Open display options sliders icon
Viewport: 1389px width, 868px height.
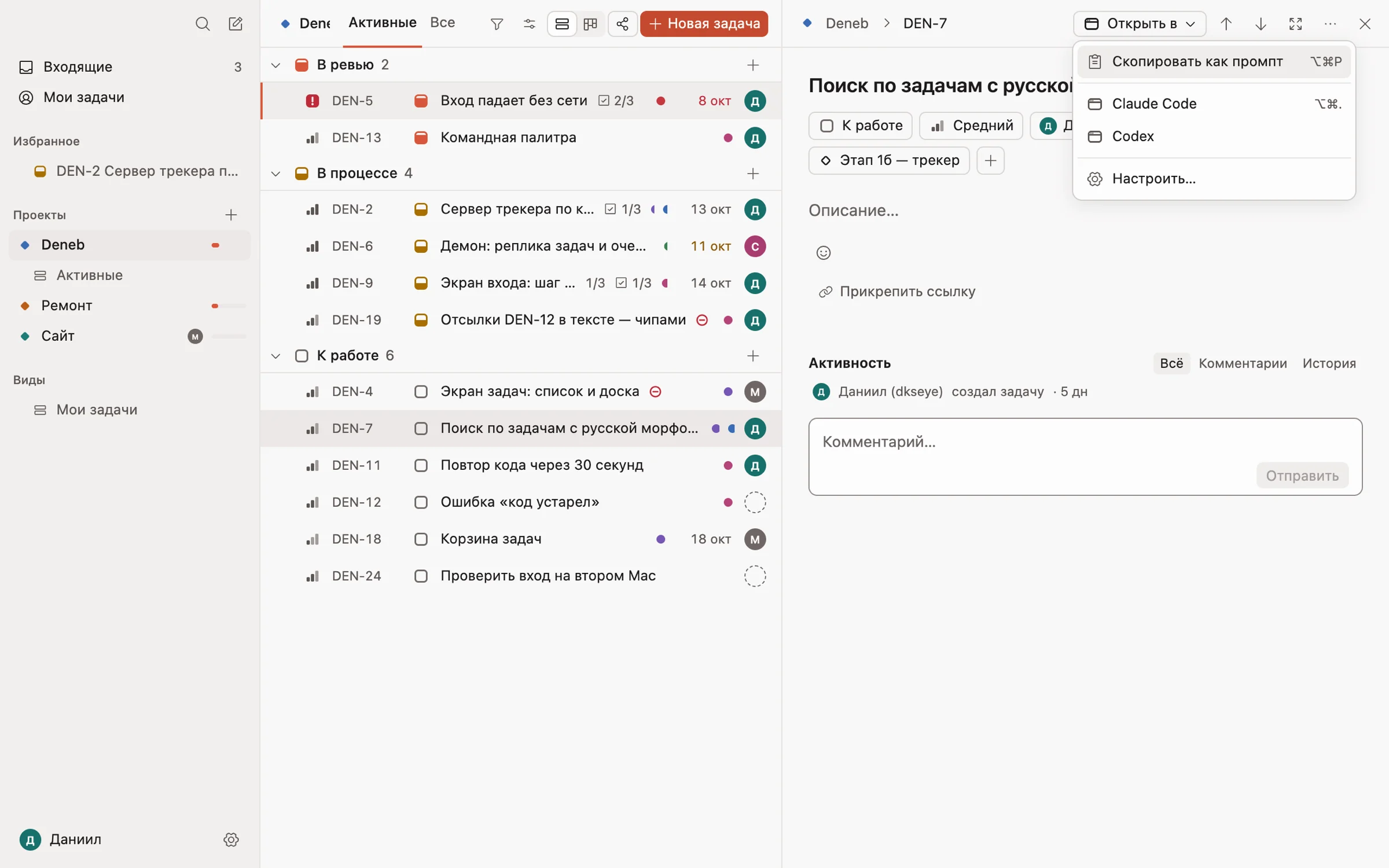529,24
